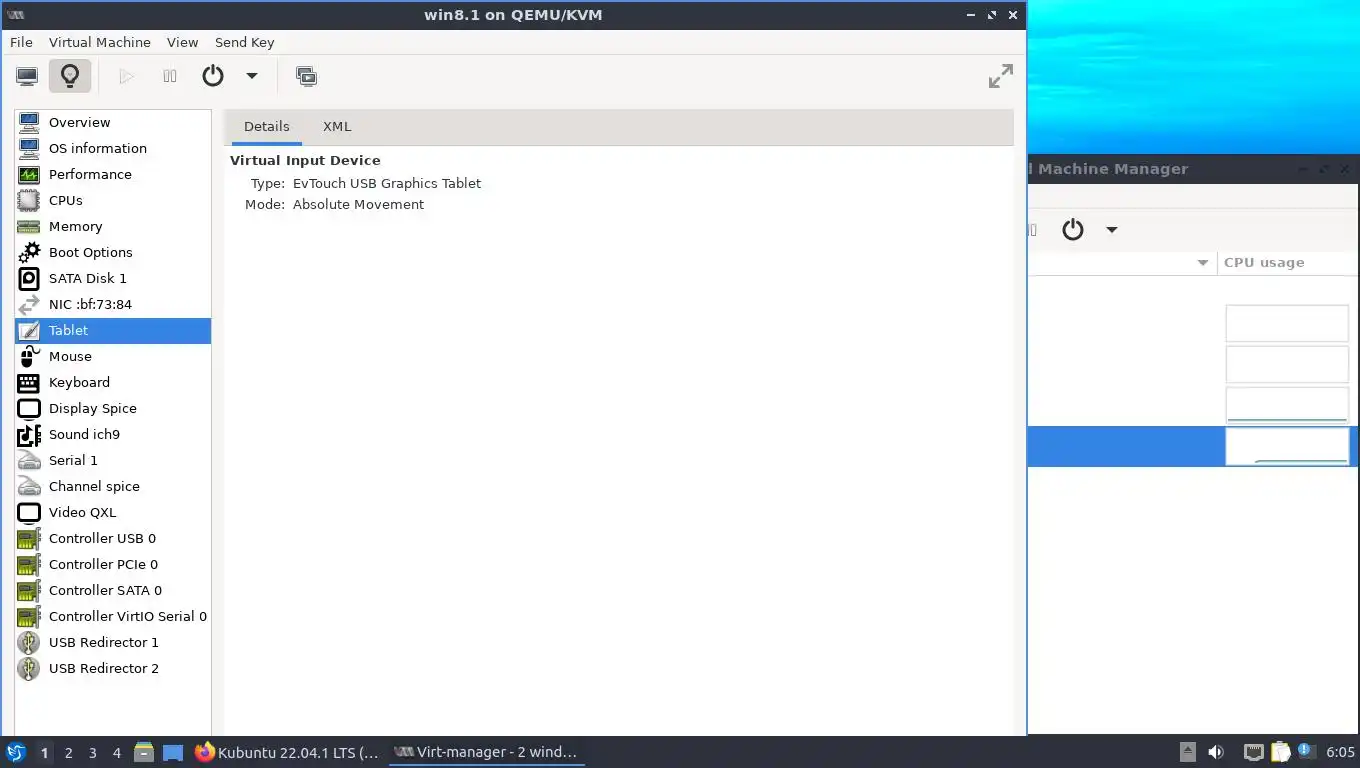Open the file manager taskbar icon
This screenshot has height=768, width=1360.
click(x=144, y=752)
